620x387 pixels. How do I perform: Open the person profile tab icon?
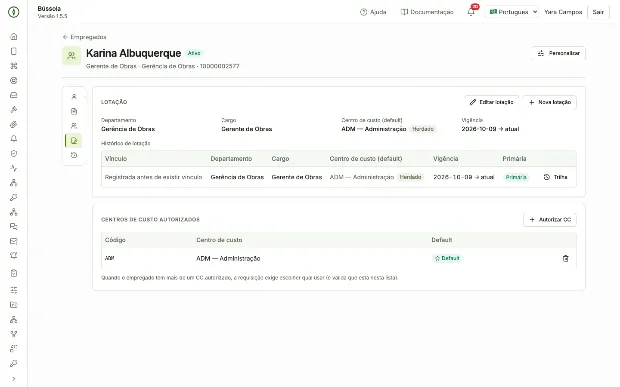pyautogui.click(x=74, y=96)
